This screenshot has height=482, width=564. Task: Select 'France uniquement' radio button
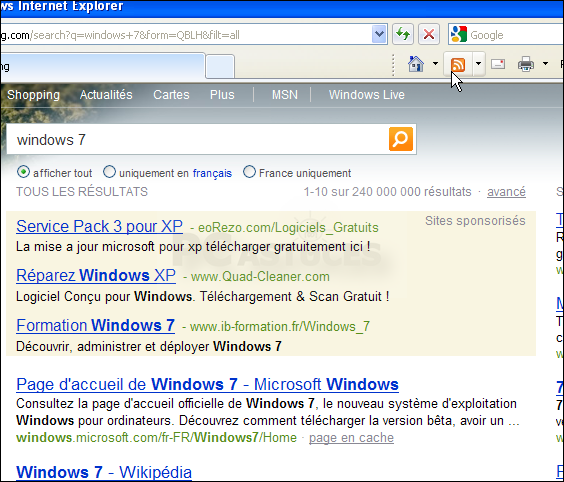pos(249,172)
